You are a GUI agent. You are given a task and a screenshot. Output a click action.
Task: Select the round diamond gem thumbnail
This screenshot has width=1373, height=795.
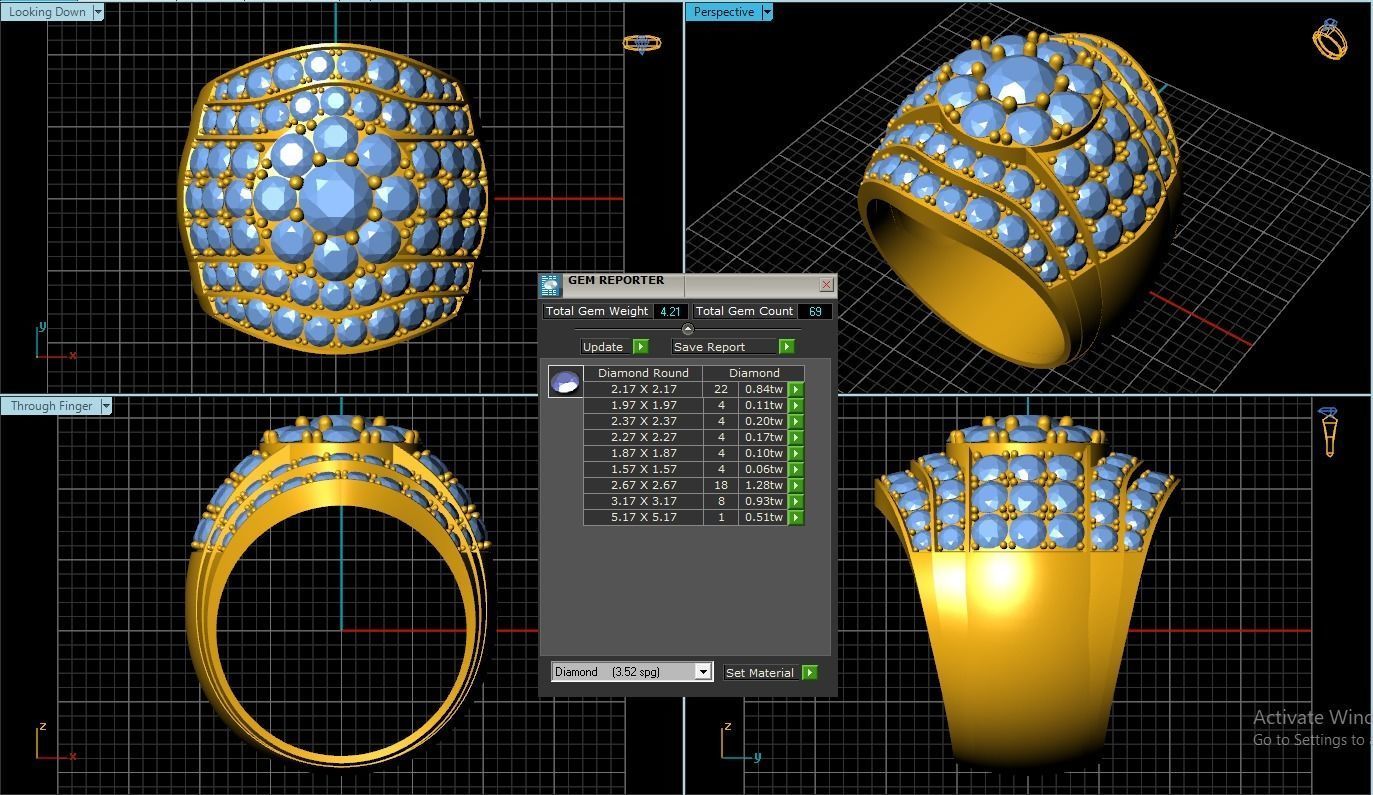565,382
